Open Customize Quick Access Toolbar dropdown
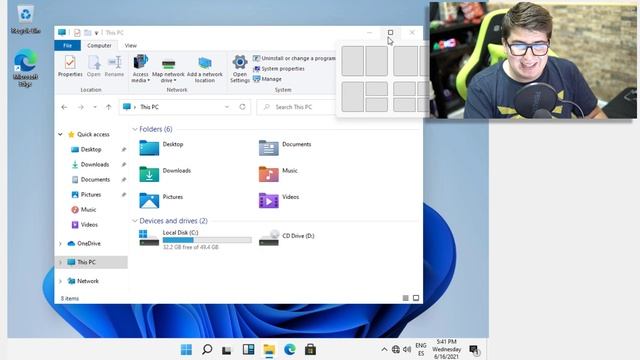 coord(96,33)
